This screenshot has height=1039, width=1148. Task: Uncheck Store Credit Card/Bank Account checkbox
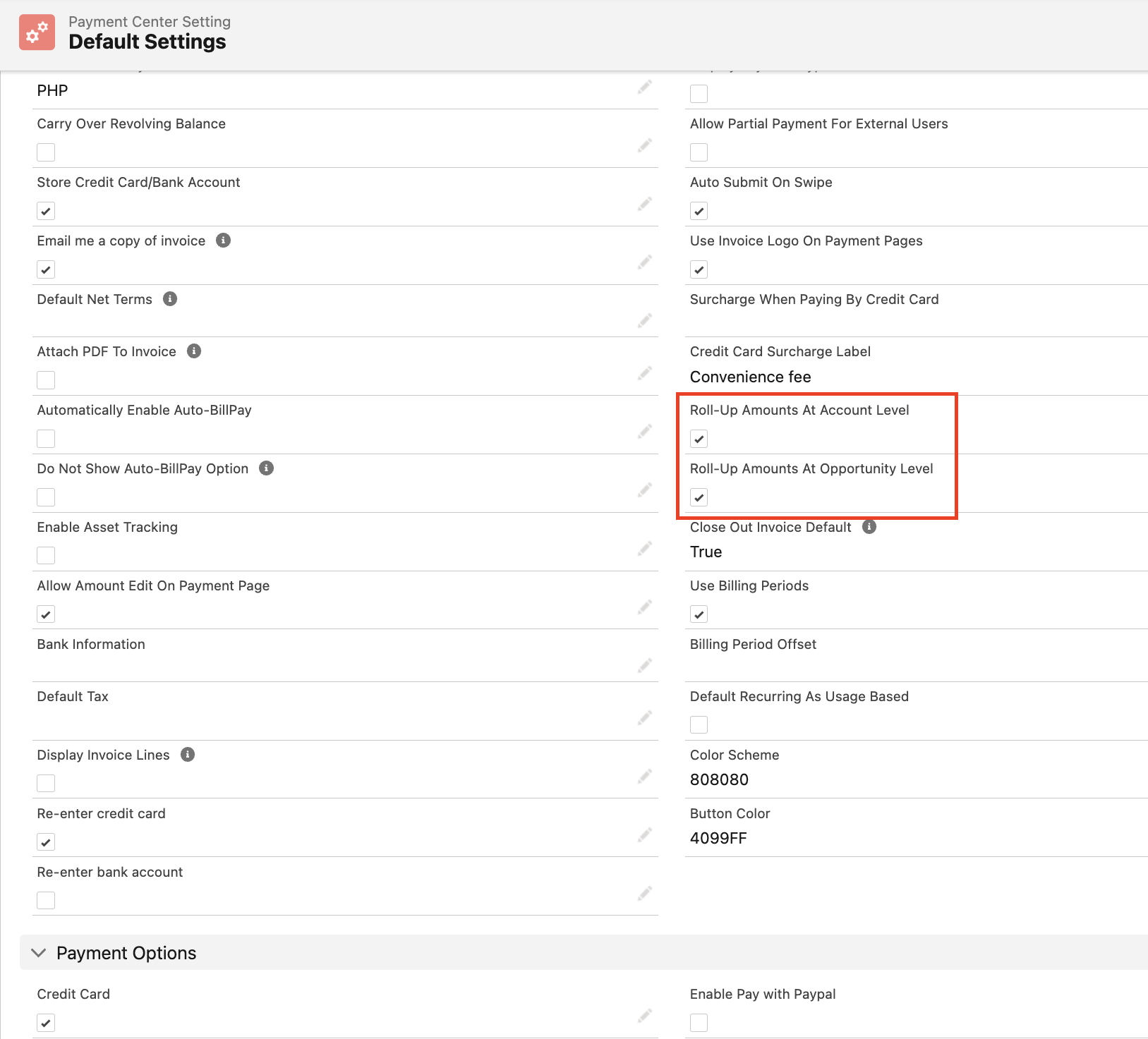46,211
